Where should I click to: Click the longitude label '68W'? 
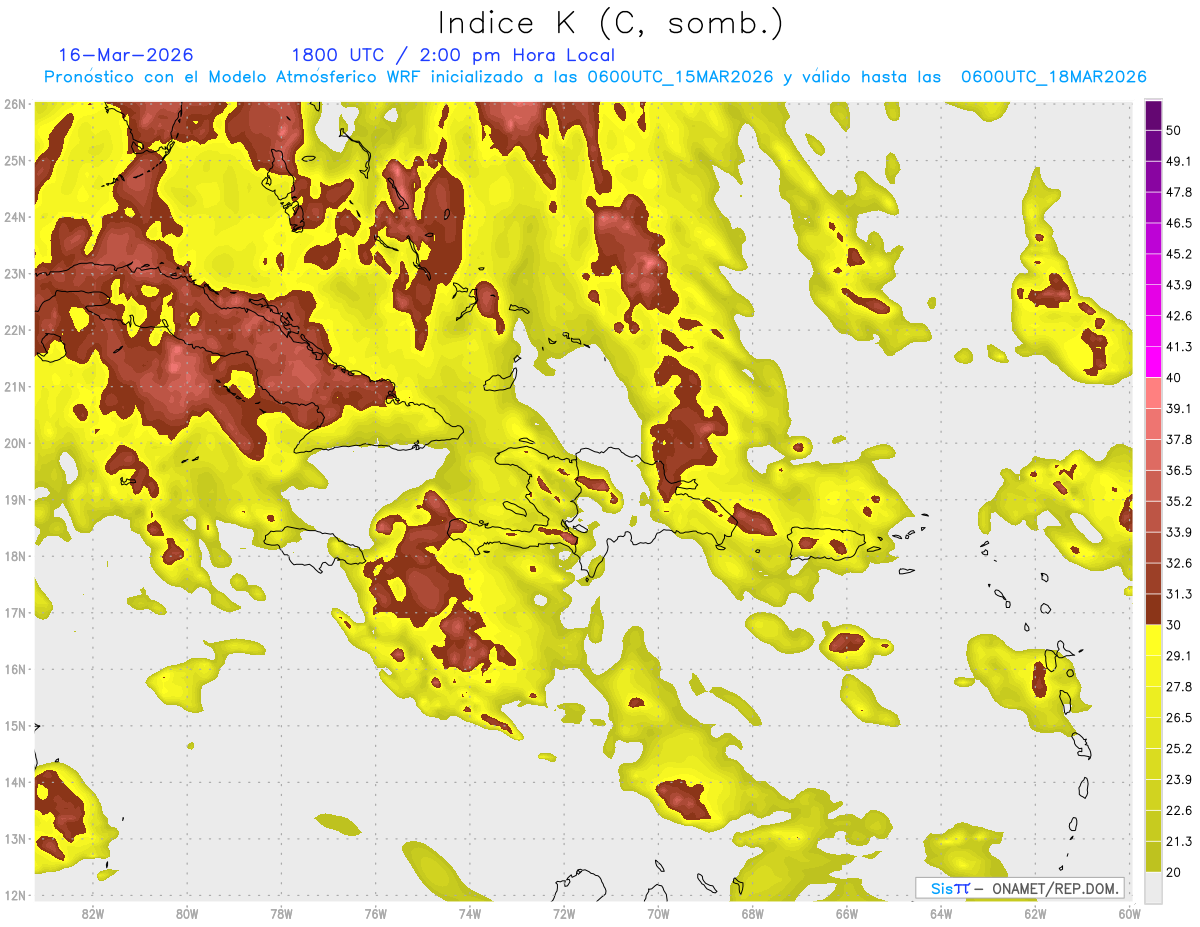[753, 914]
